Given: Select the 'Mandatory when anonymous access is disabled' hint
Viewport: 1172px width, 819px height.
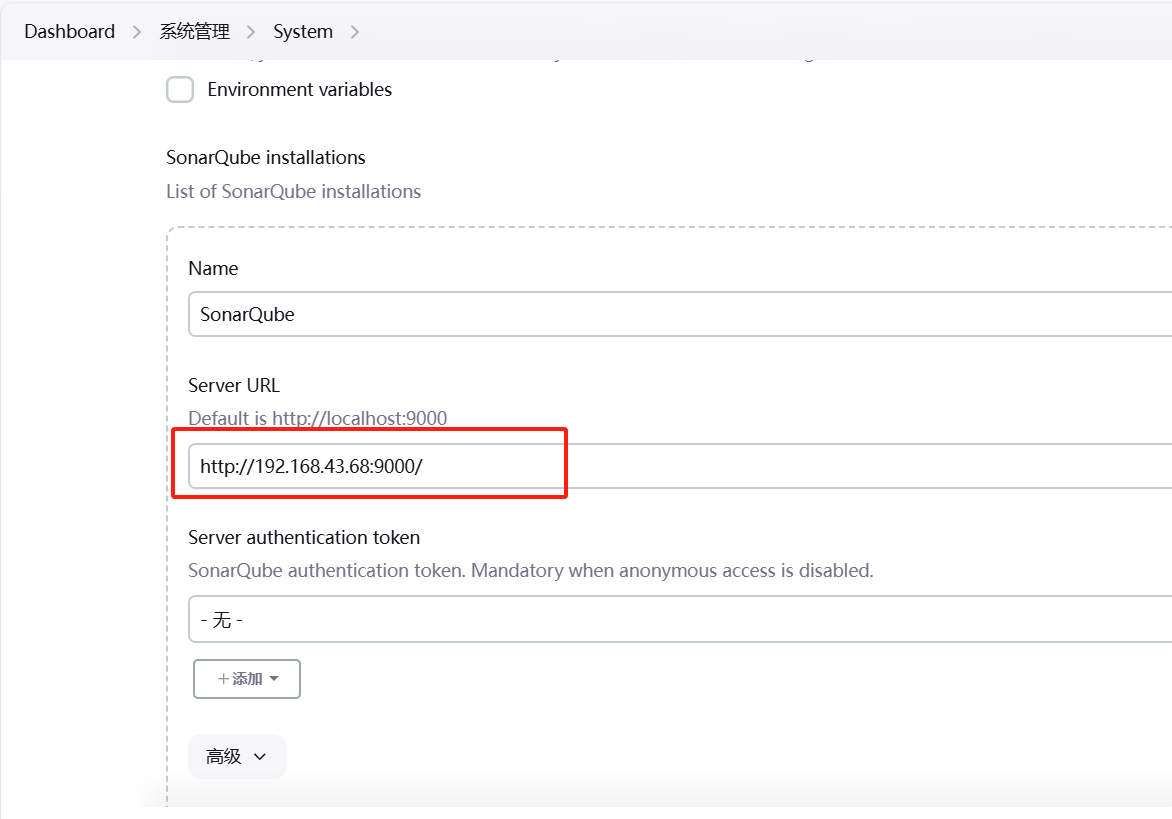Looking at the screenshot, I should click(672, 571).
